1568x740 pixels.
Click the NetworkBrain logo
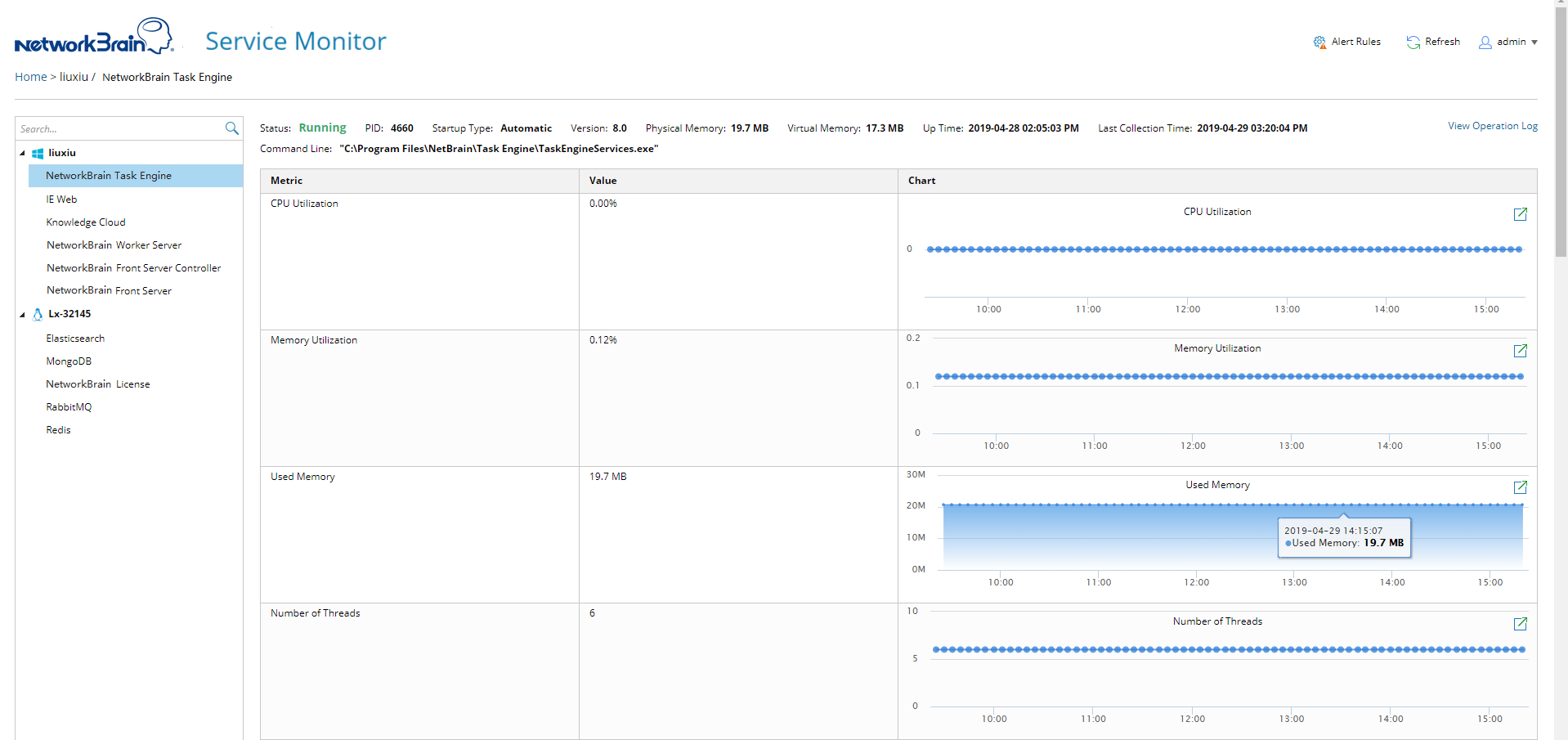94,37
